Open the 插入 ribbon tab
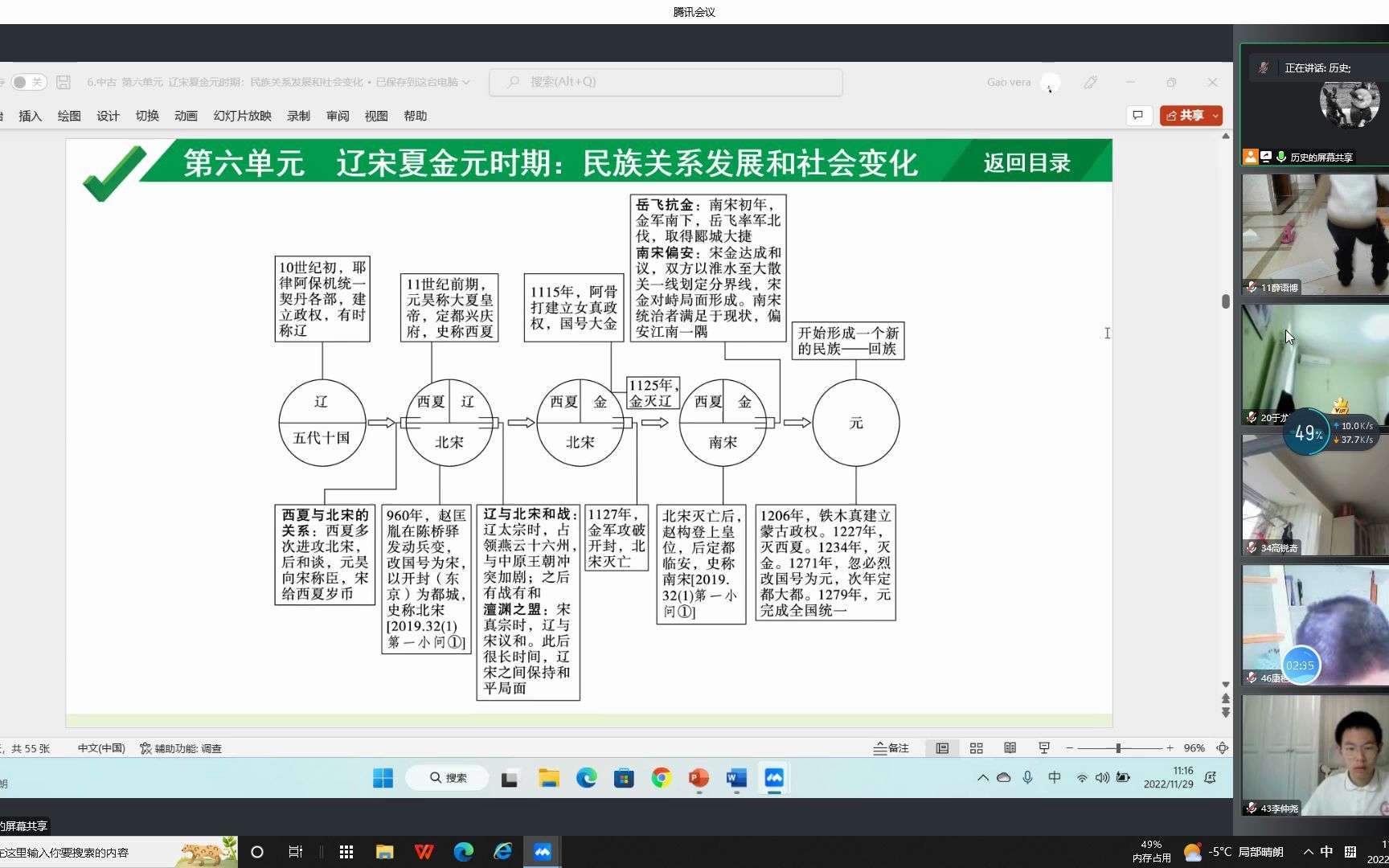The image size is (1389, 868). (30, 116)
